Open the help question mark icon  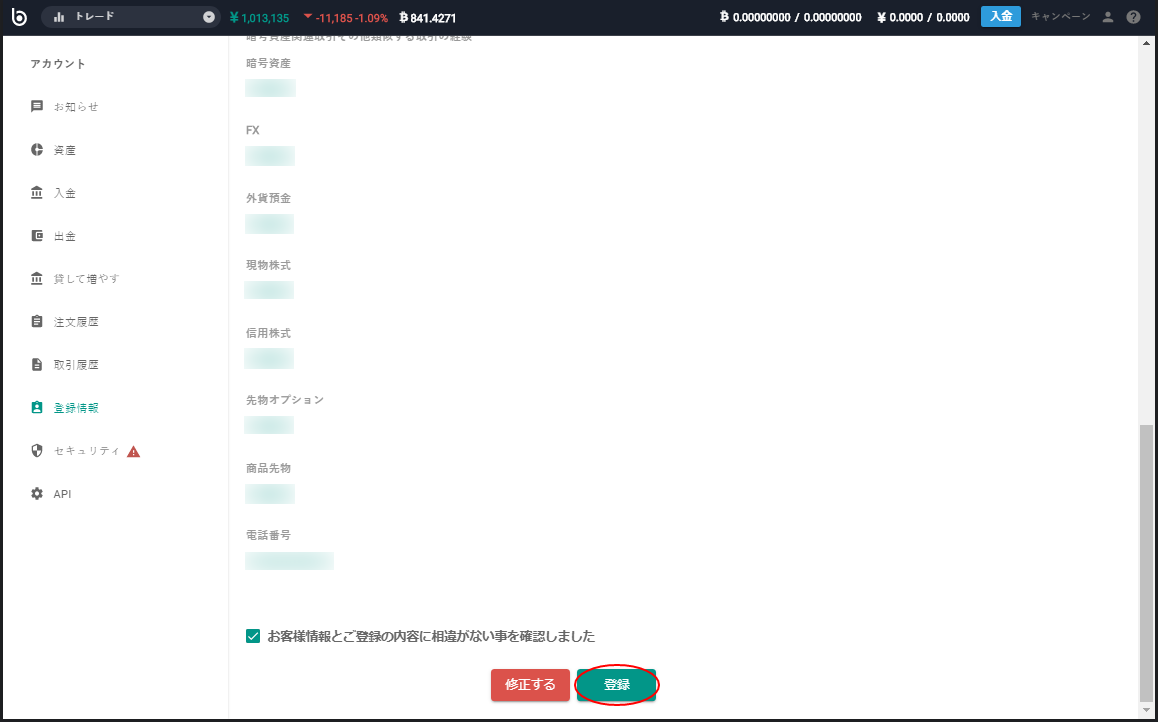tap(1134, 17)
